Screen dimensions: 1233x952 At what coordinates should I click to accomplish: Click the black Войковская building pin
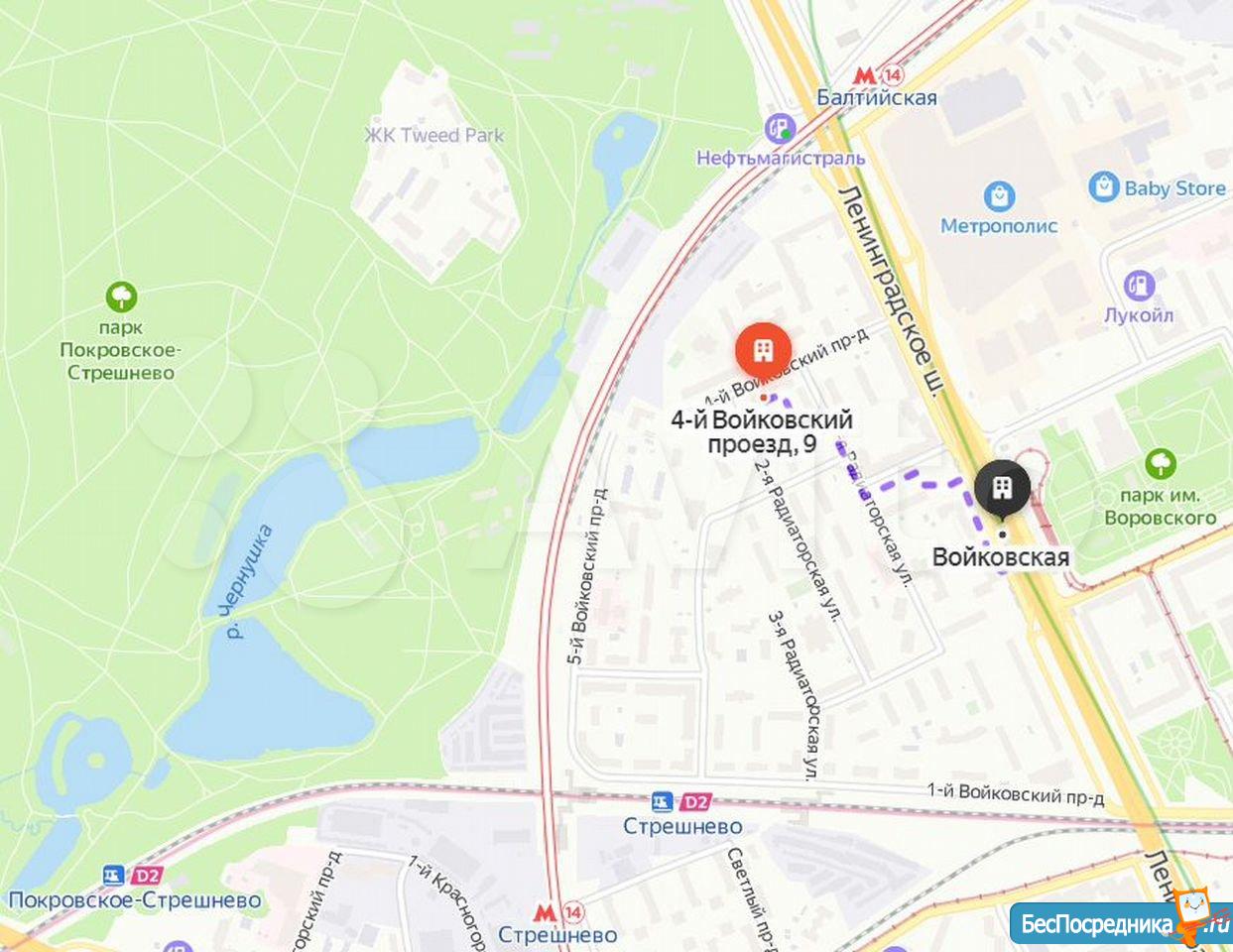pyautogui.click(x=1002, y=488)
